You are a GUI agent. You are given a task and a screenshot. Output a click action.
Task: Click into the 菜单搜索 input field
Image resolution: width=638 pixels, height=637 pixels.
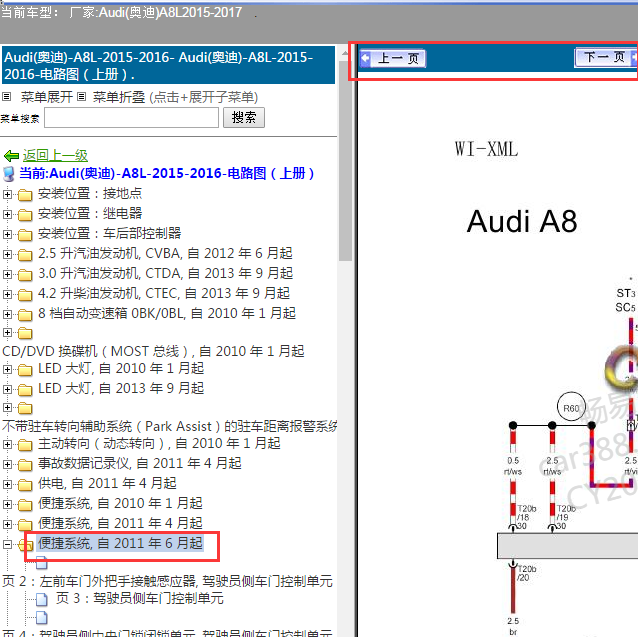(131, 118)
